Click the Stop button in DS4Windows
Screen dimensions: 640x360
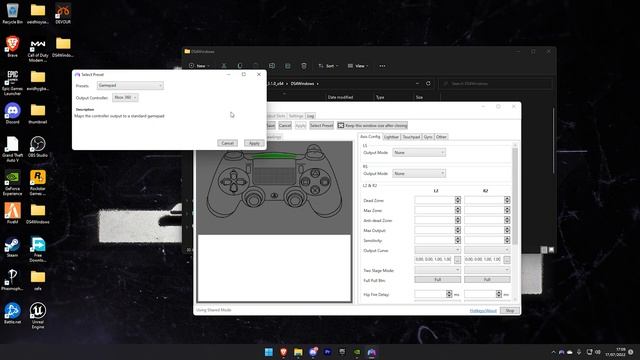(510, 311)
